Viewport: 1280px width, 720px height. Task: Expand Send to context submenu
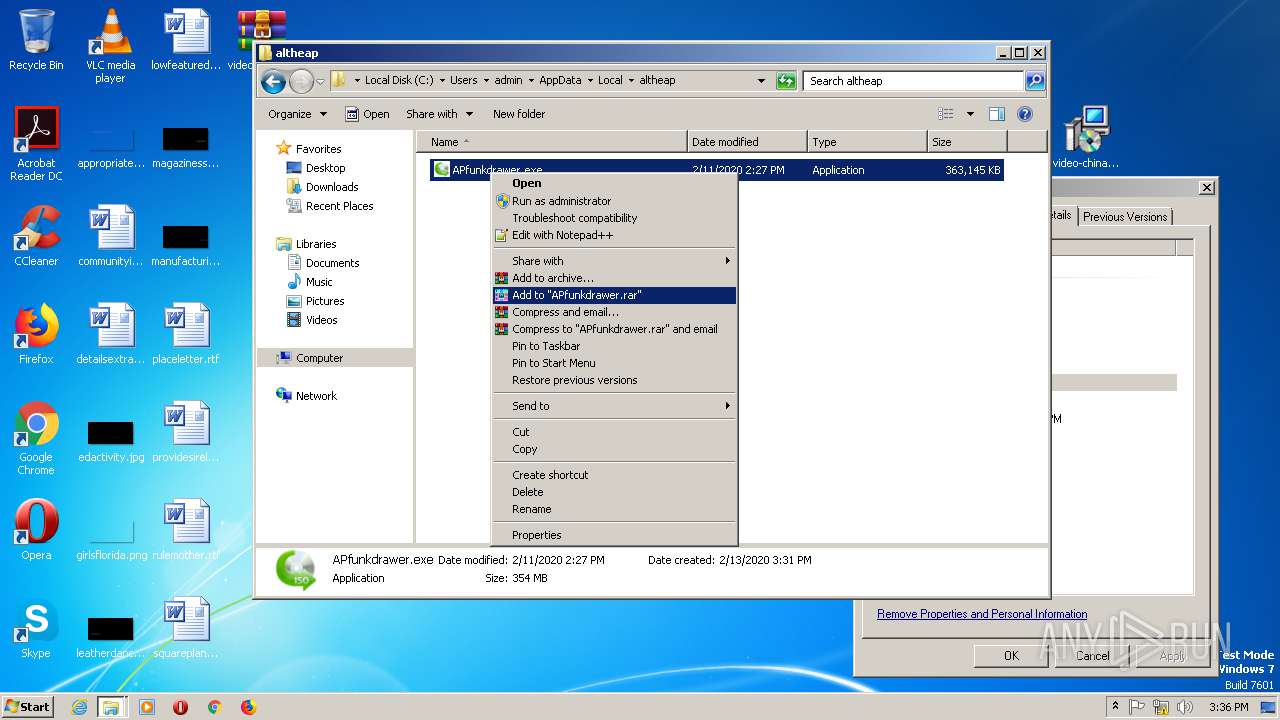pyautogui.click(x=614, y=406)
